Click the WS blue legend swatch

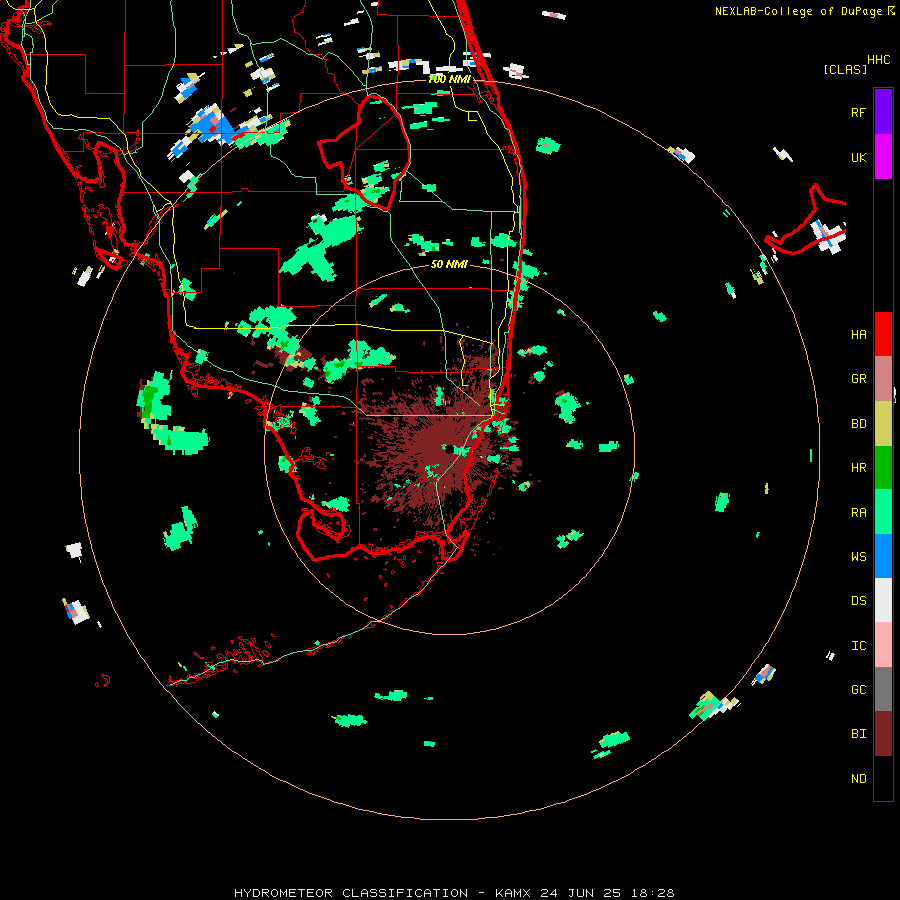coord(883,556)
